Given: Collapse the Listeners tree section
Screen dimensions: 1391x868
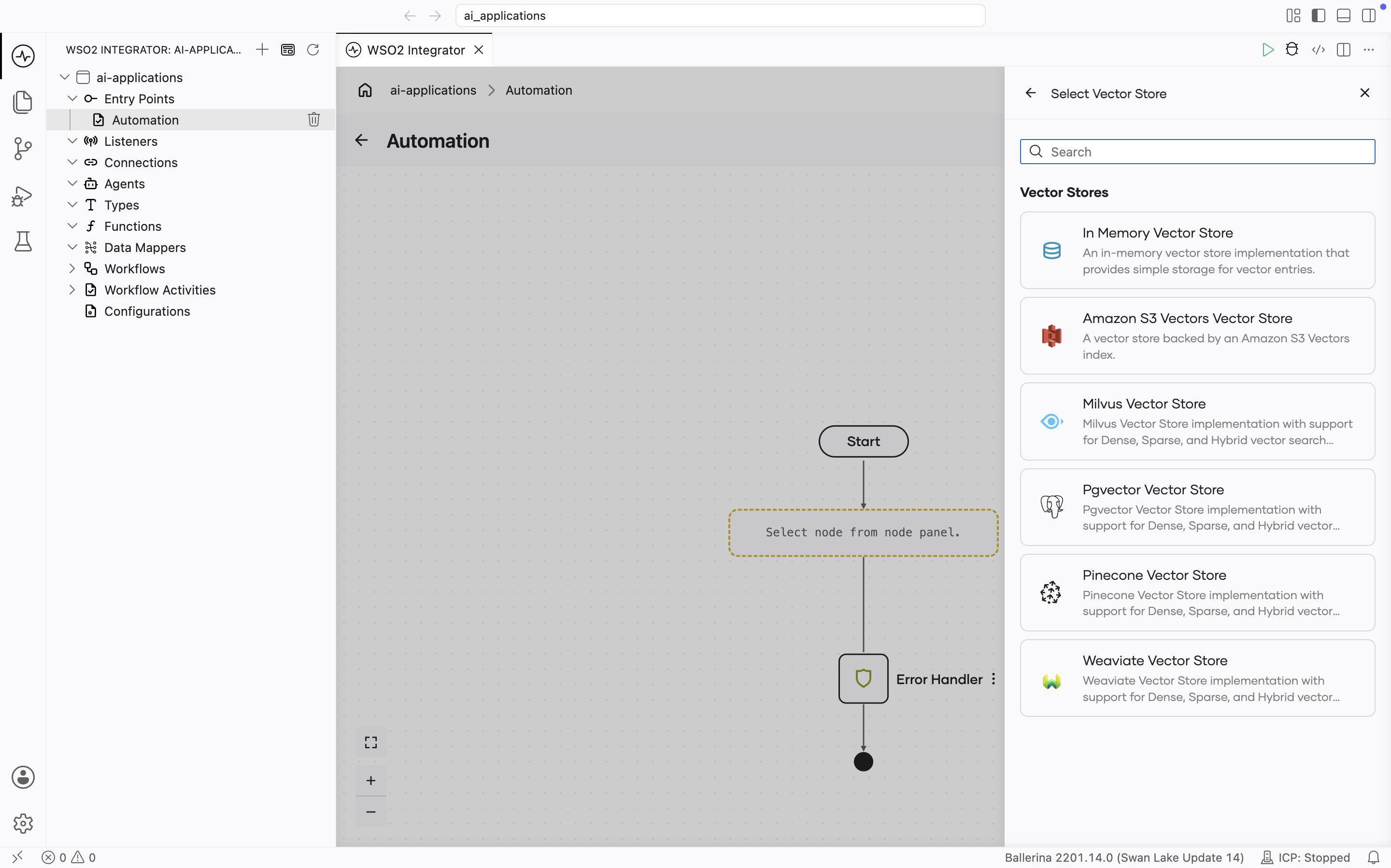Looking at the screenshot, I should [x=72, y=140].
